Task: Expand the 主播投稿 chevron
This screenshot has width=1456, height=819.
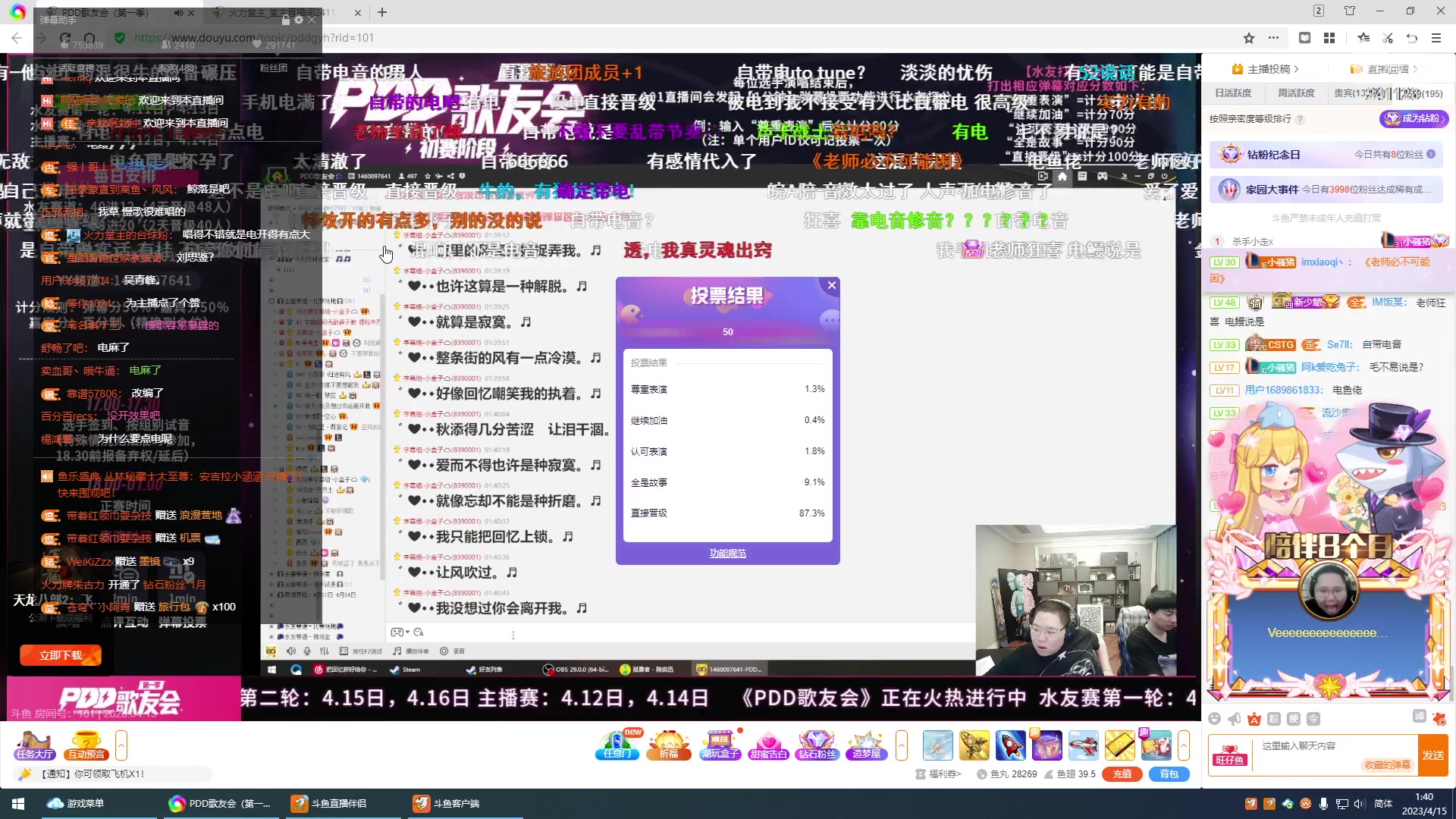Action: pos(1297,69)
